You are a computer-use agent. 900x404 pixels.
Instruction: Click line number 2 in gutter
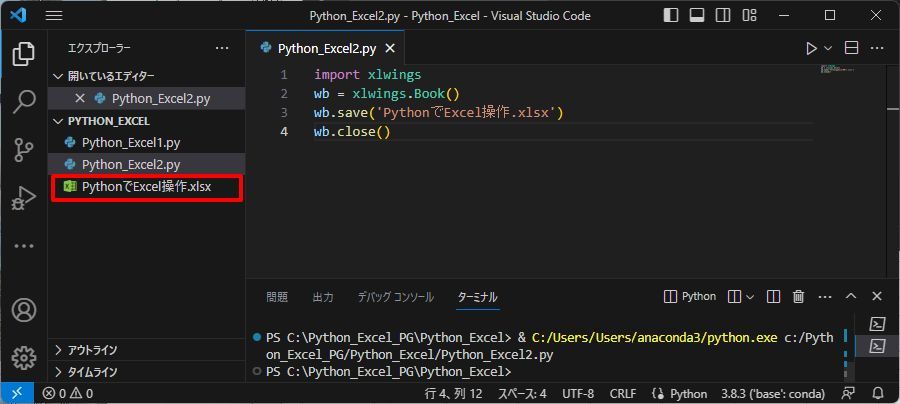[284, 94]
